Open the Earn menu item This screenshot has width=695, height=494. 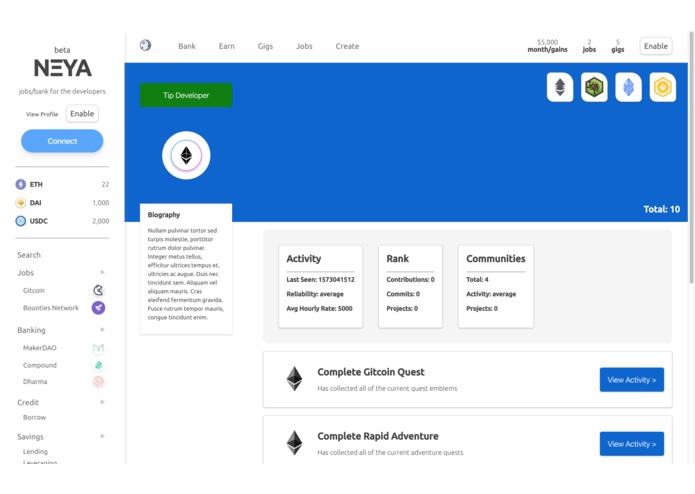[226, 46]
